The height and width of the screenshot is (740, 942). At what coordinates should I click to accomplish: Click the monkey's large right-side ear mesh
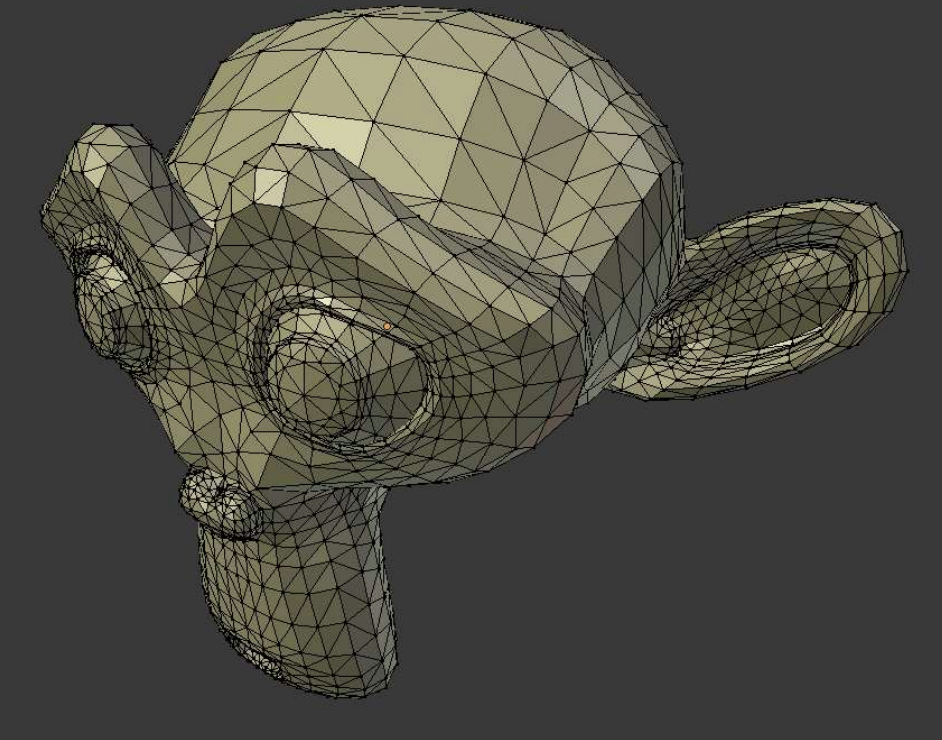pos(757,299)
